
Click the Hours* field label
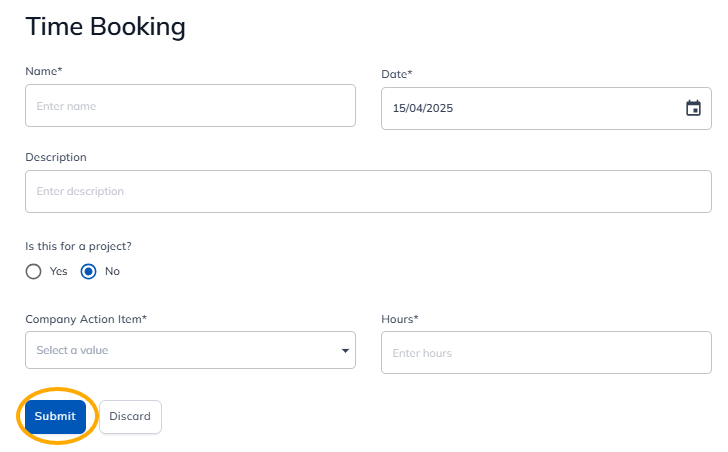pyautogui.click(x=400, y=319)
